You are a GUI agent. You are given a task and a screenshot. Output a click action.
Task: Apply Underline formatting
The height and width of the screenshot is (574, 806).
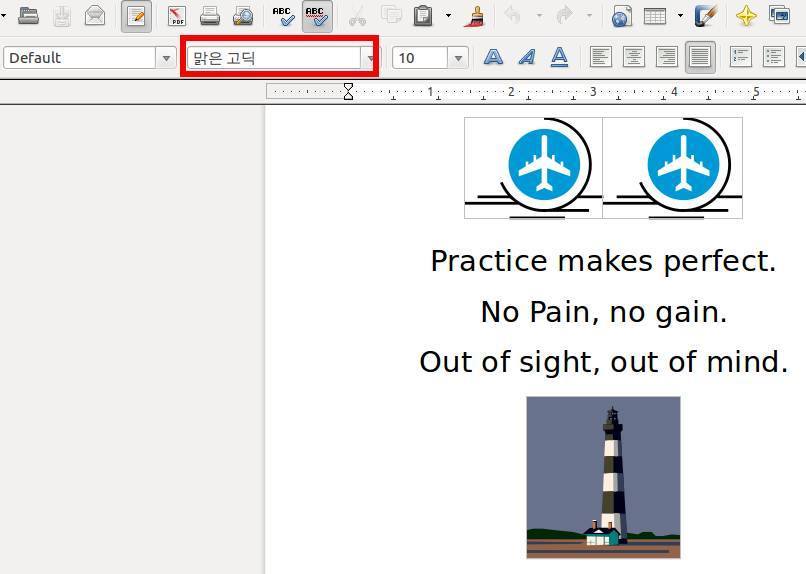tap(560, 58)
